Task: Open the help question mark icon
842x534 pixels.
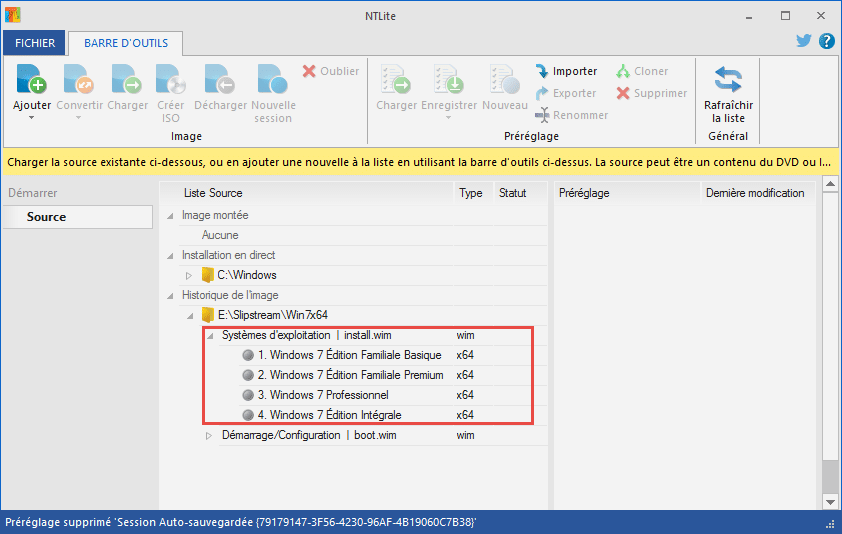Action: tap(826, 41)
